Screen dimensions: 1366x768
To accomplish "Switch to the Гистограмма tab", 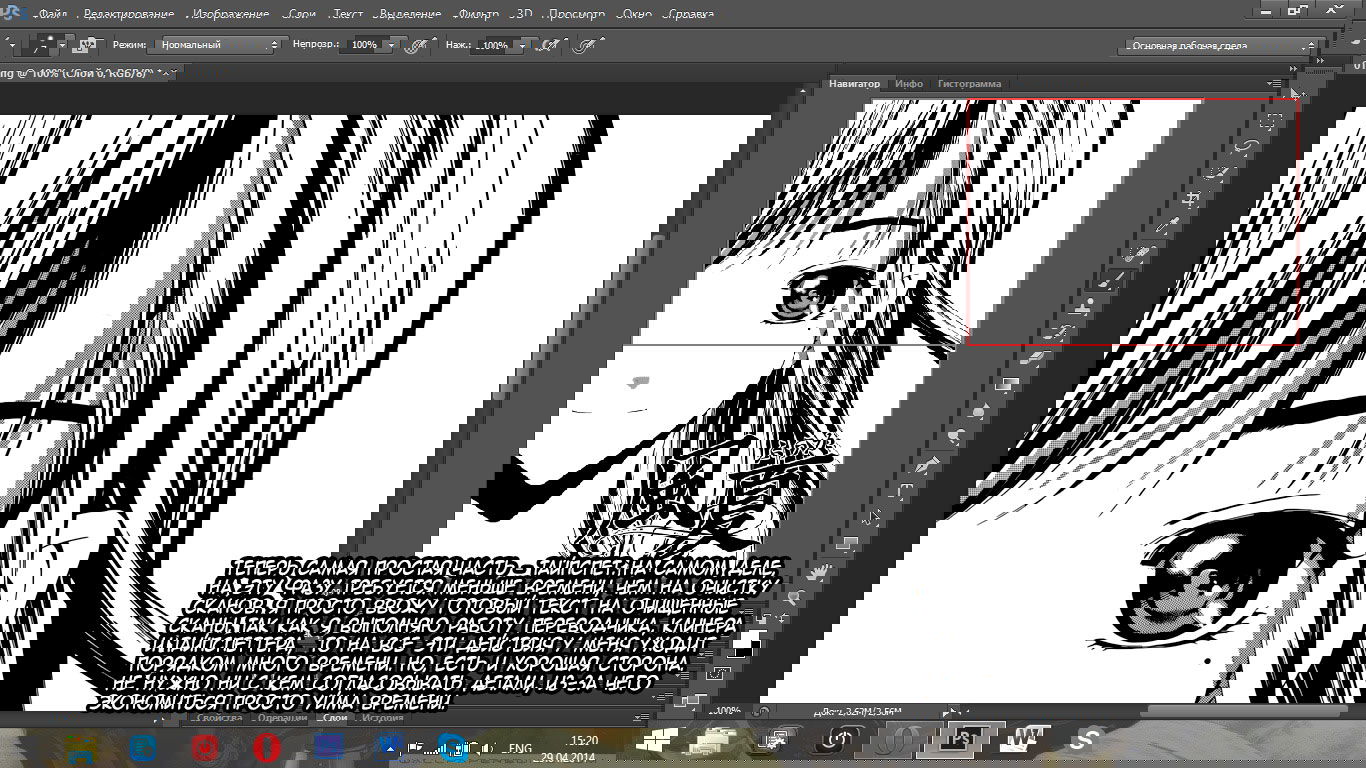I will pos(969,84).
